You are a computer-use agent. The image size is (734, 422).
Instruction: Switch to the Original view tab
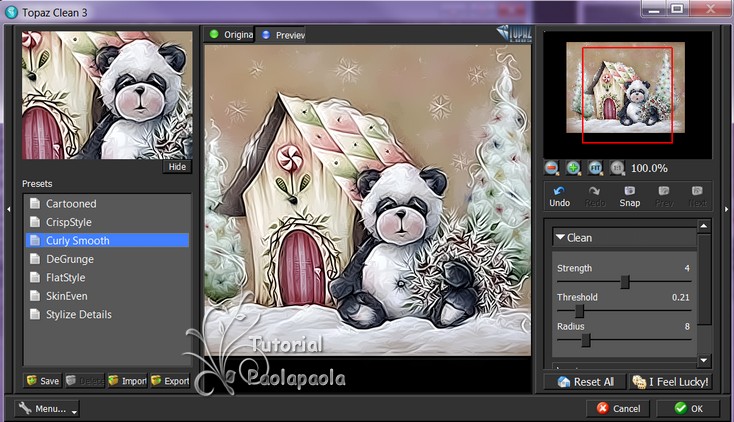[231, 35]
